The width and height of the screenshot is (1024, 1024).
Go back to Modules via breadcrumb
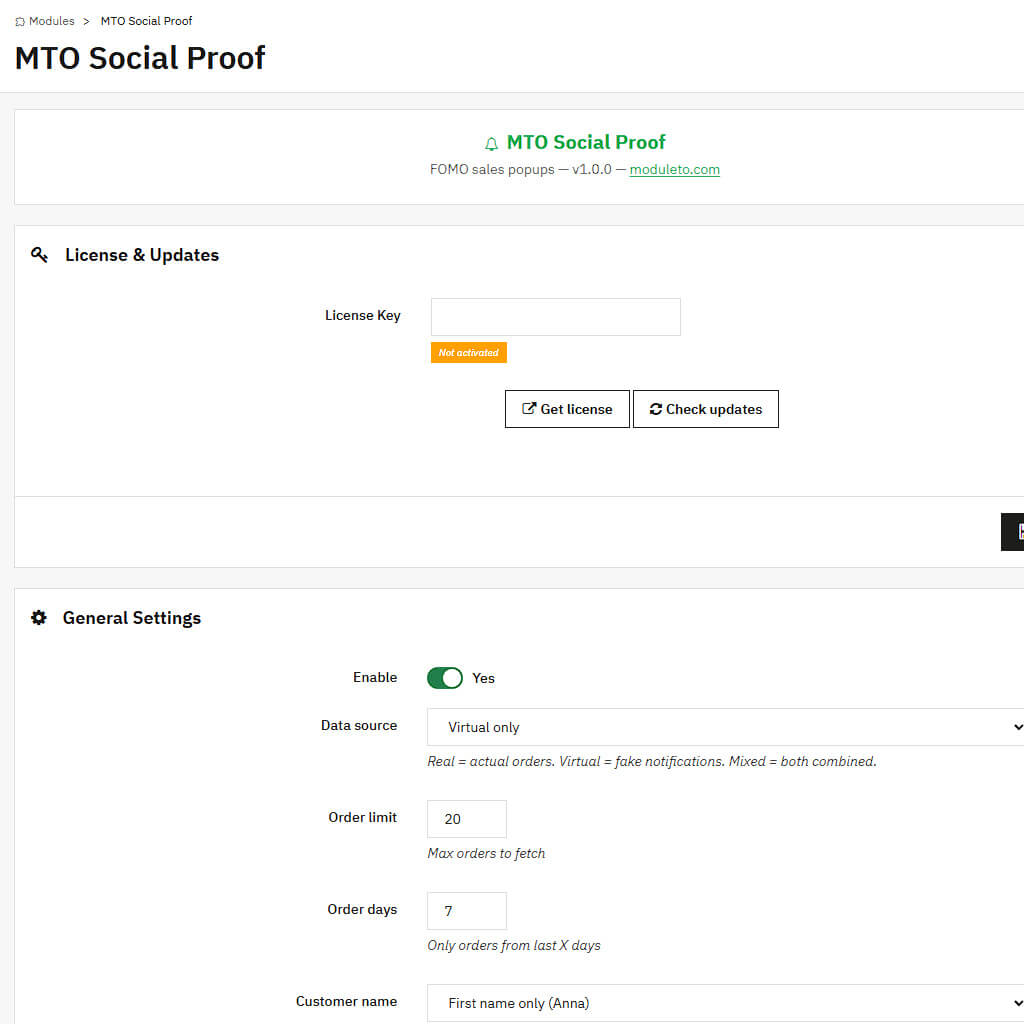(x=51, y=21)
